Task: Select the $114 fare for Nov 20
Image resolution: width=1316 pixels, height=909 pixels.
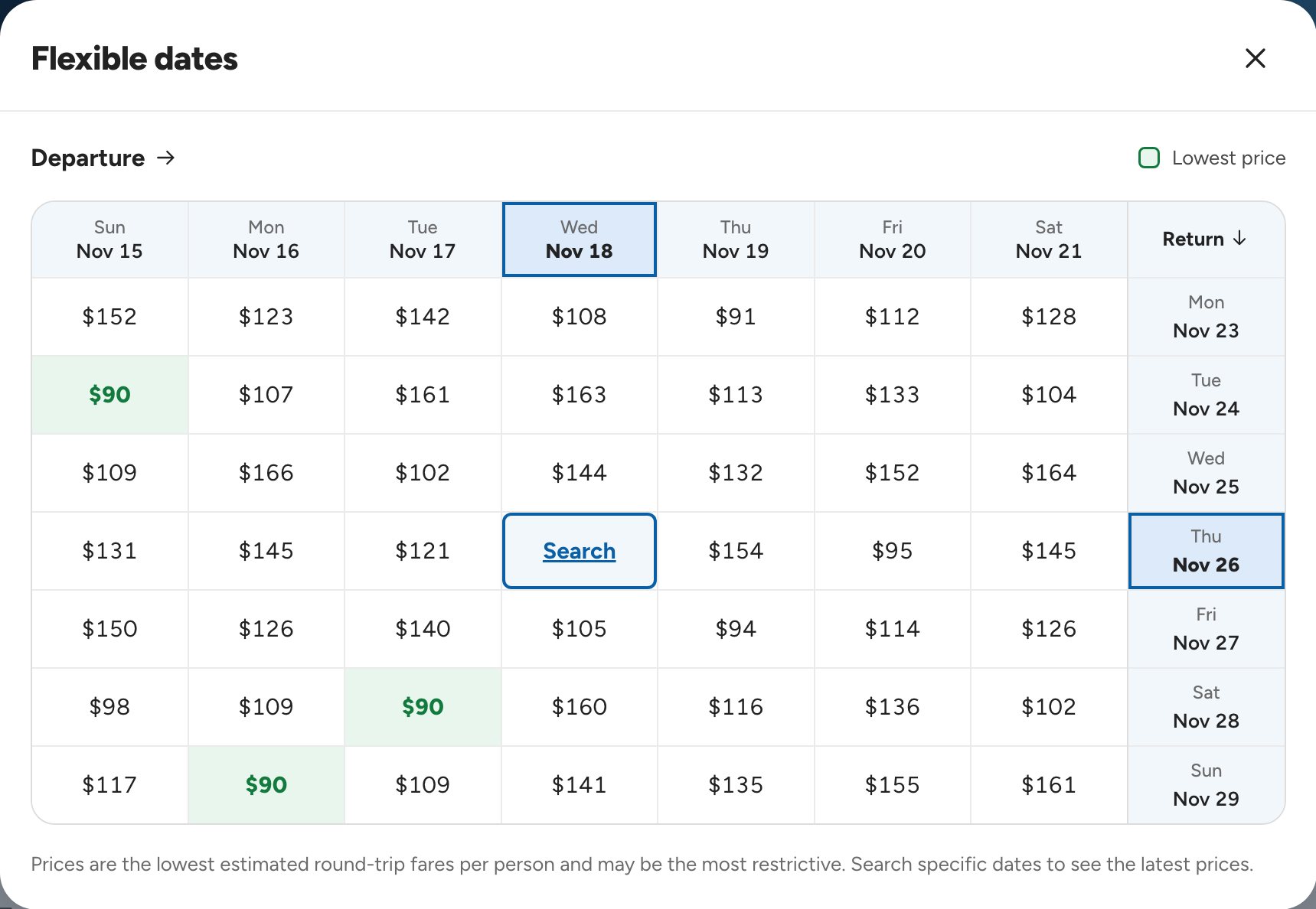Action: click(893, 629)
